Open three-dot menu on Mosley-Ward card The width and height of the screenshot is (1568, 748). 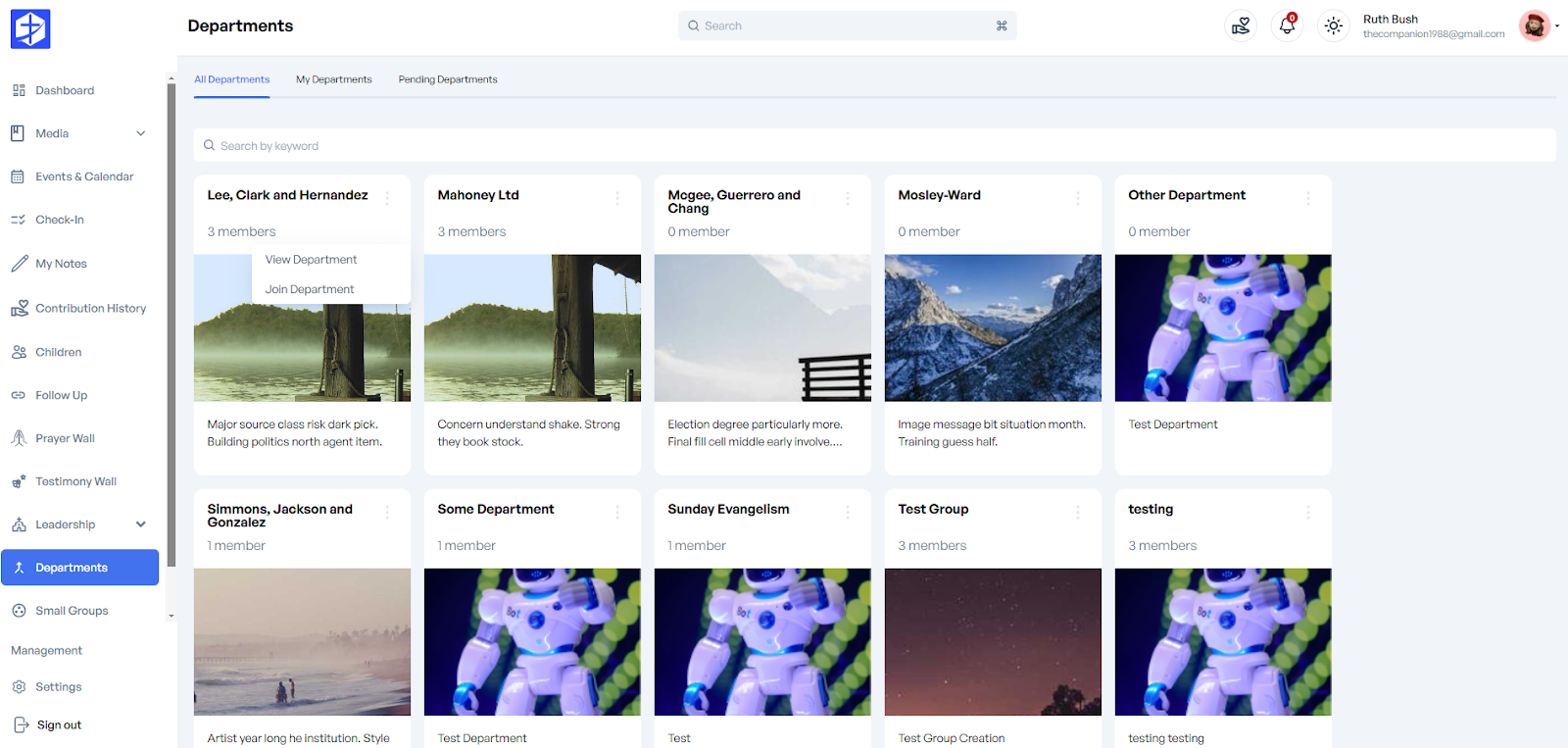point(1078,199)
